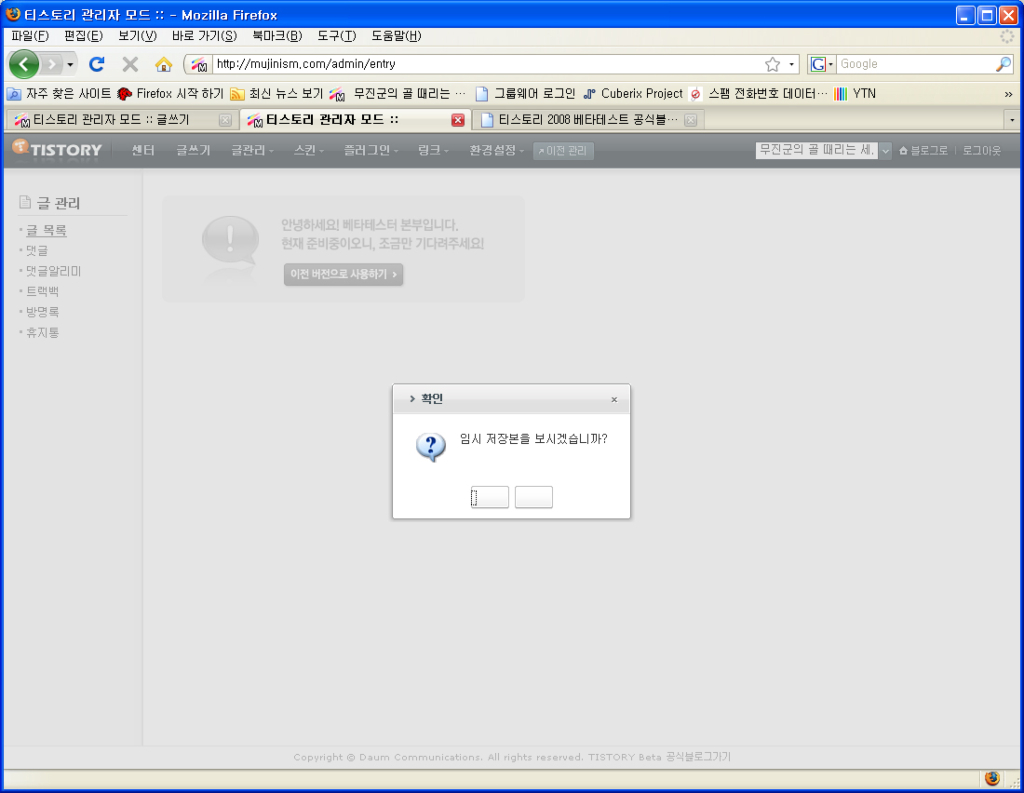The height and width of the screenshot is (793, 1024).
Task: Click the URL address field
Action: pyautogui.click(x=487, y=64)
